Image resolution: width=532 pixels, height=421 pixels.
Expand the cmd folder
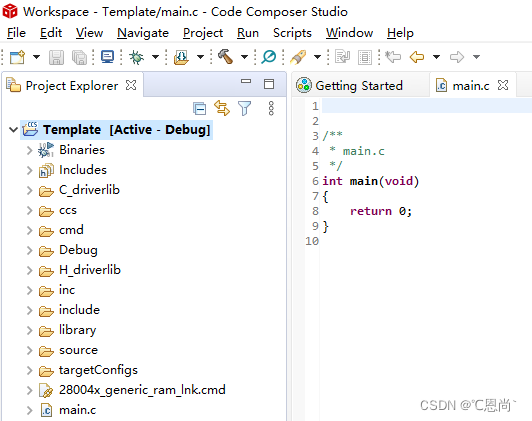pyautogui.click(x=30, y=230)
